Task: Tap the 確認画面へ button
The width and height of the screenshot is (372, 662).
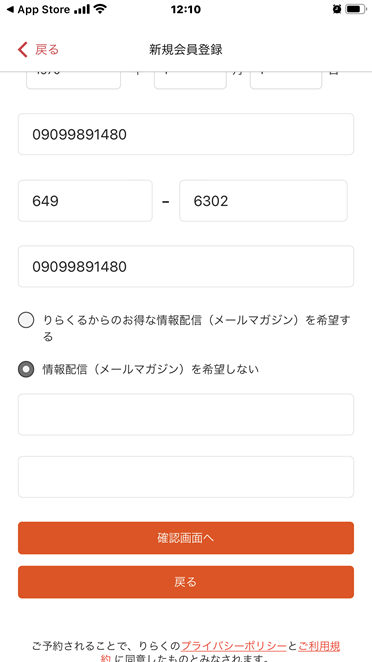Action: tap(186, 538)
